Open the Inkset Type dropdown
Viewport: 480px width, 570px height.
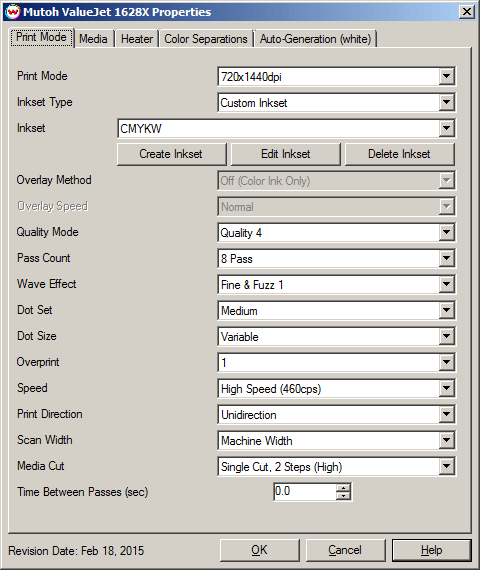[336, 103]
